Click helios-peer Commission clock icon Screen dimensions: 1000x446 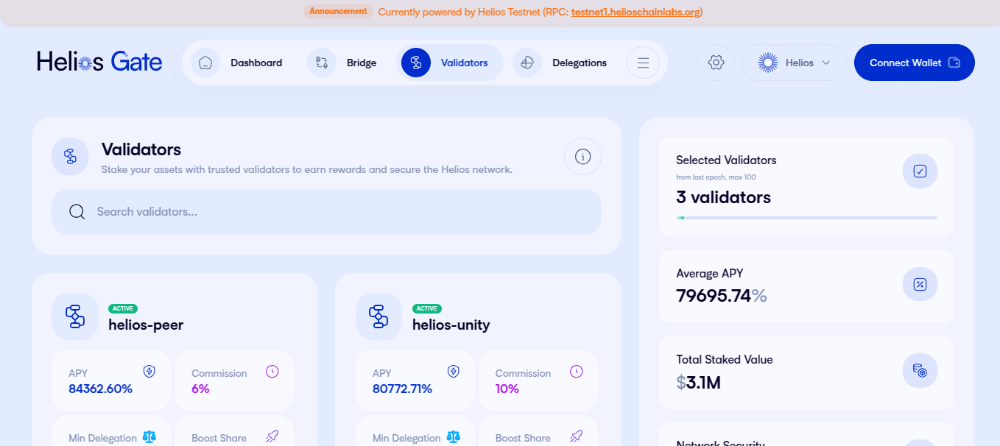272,371
